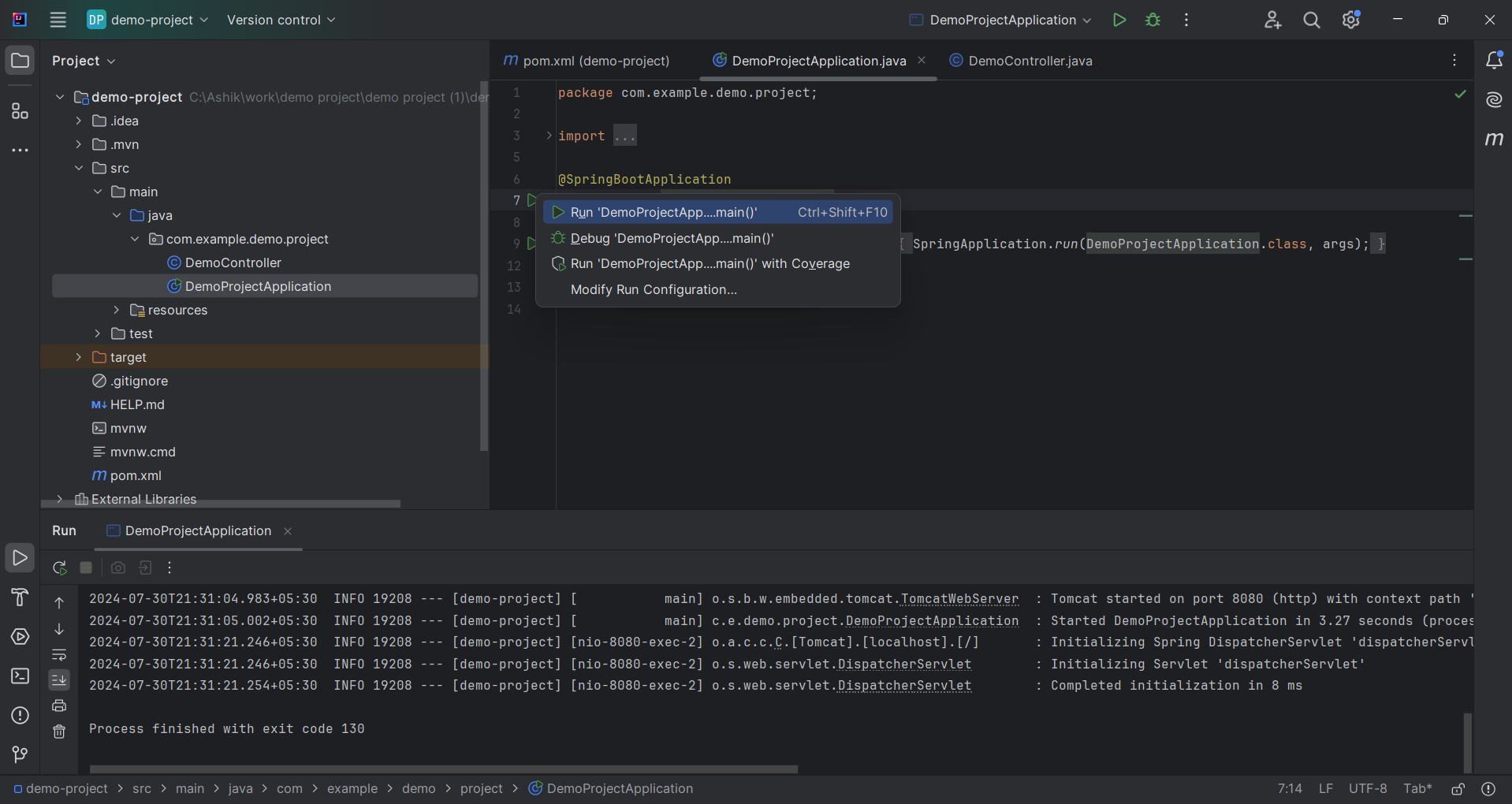Open the Maven tool window icon

point(1494,140)
